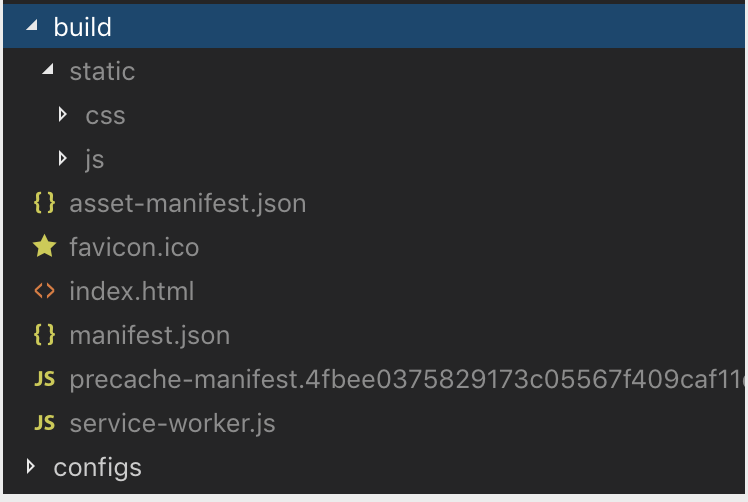The image size is (748, 502).
Task: Click the JS icon beside service-worker.js
Action: click(x=44, y=423)
